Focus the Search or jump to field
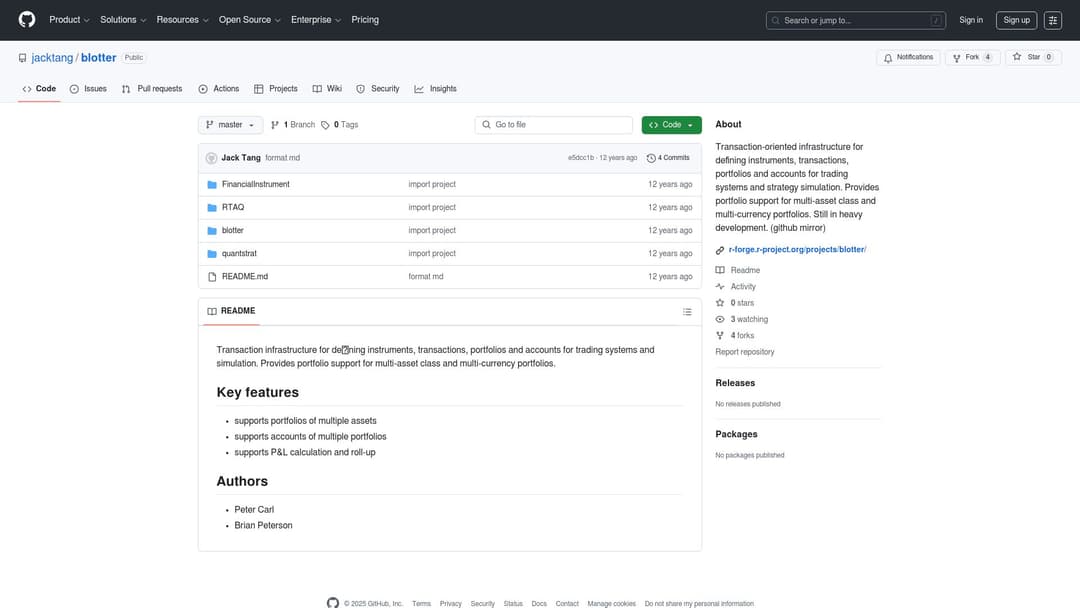 coord(855,20)
